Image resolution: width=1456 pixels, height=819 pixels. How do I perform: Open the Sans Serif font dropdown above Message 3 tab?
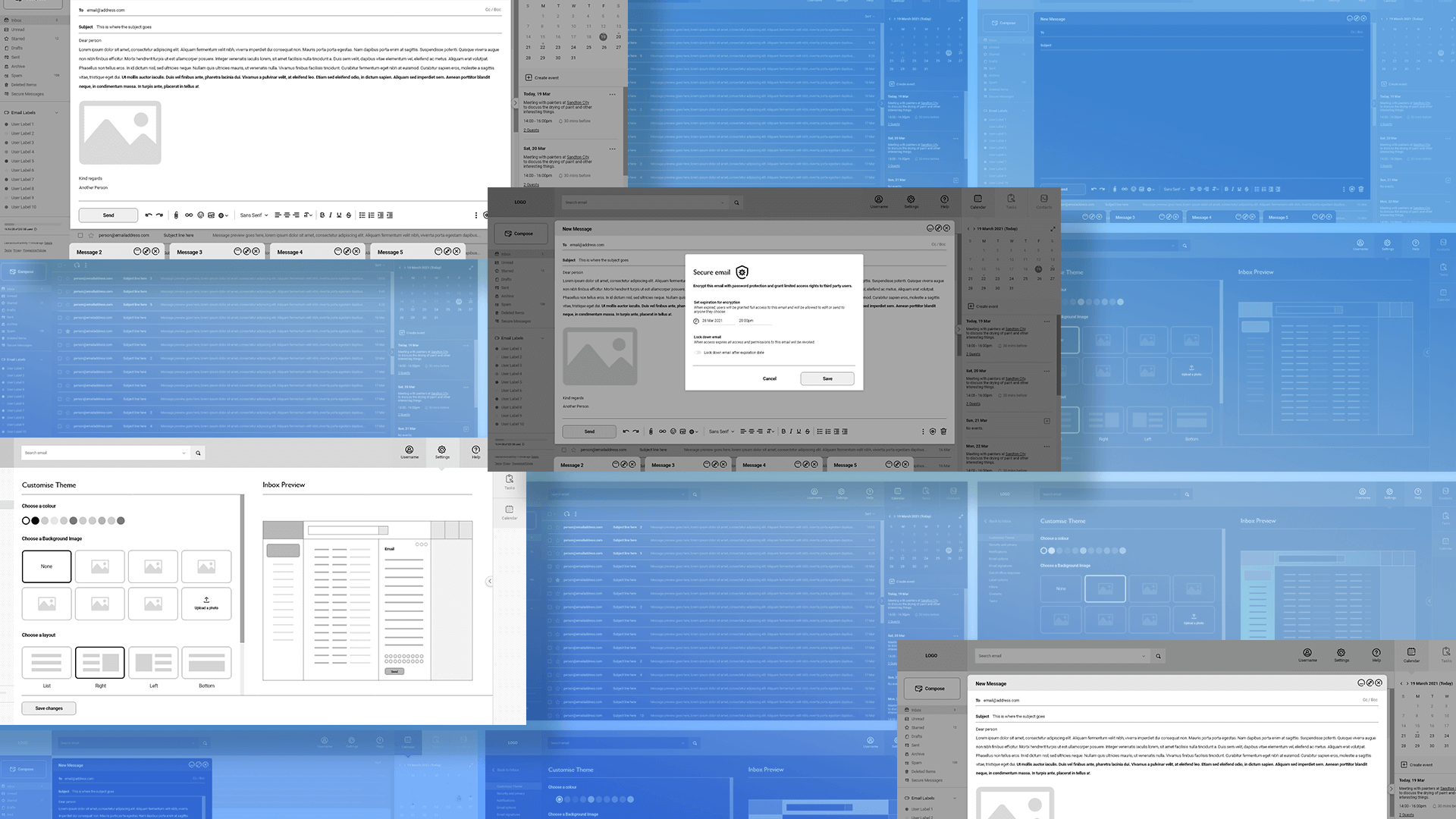254,215
